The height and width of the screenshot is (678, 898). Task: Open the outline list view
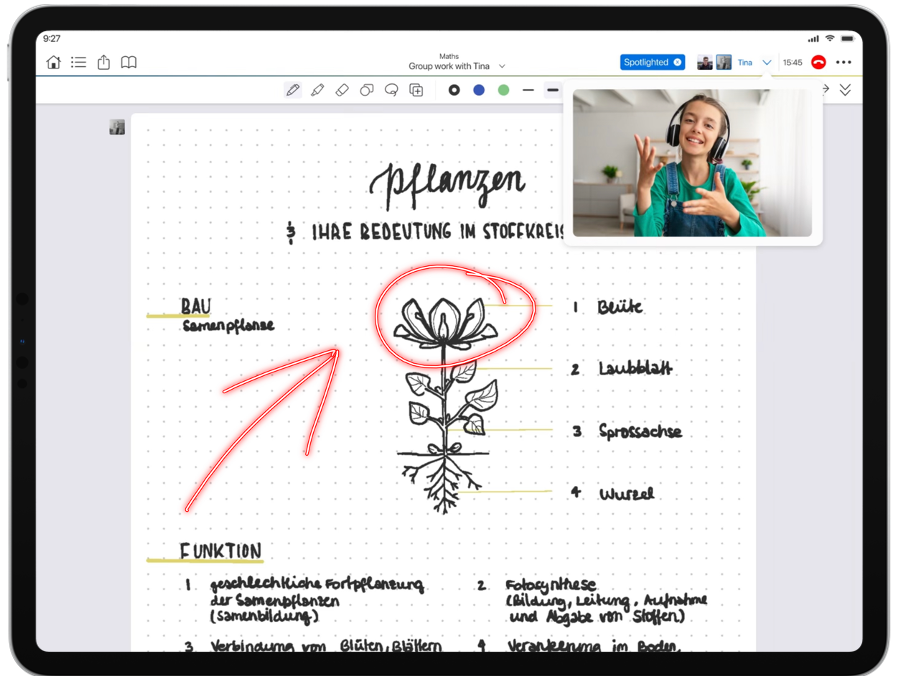tap(78, 62)
